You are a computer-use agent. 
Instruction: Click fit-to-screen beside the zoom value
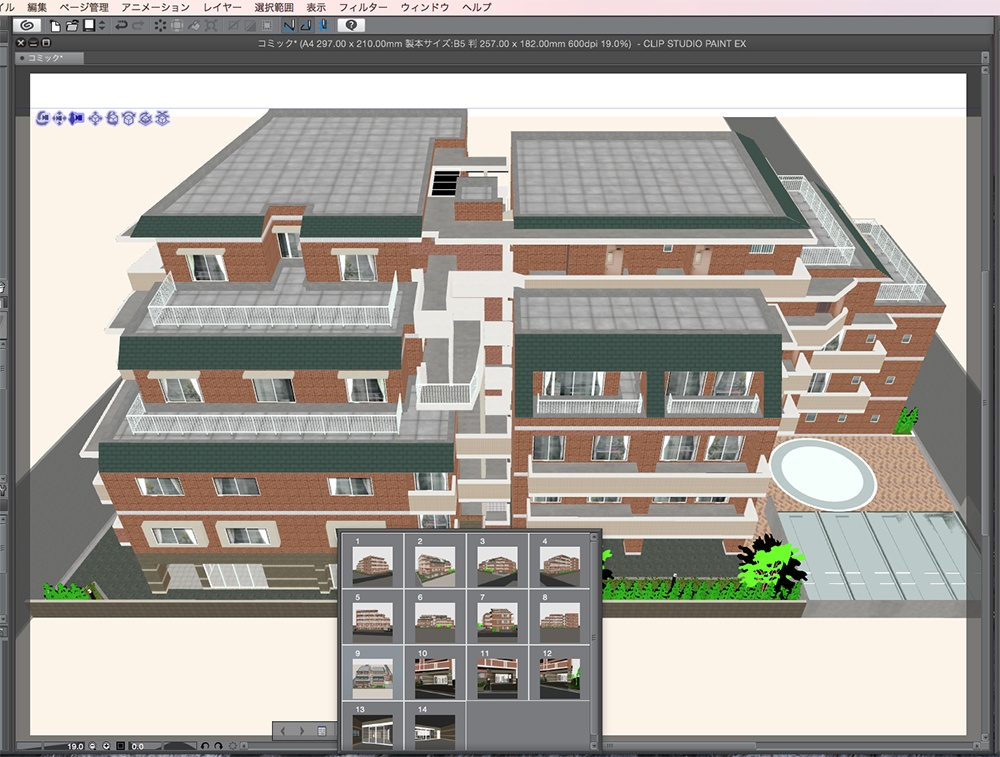(x=120, y=746)
